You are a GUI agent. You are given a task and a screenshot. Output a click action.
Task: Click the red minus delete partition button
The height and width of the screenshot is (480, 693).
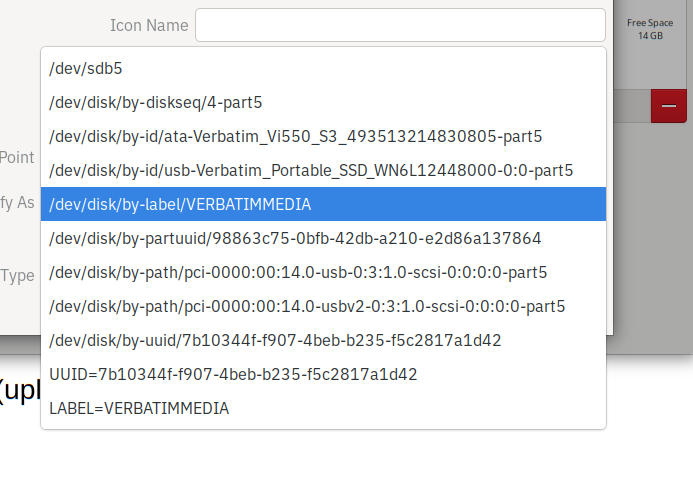(x=668, y=106)
